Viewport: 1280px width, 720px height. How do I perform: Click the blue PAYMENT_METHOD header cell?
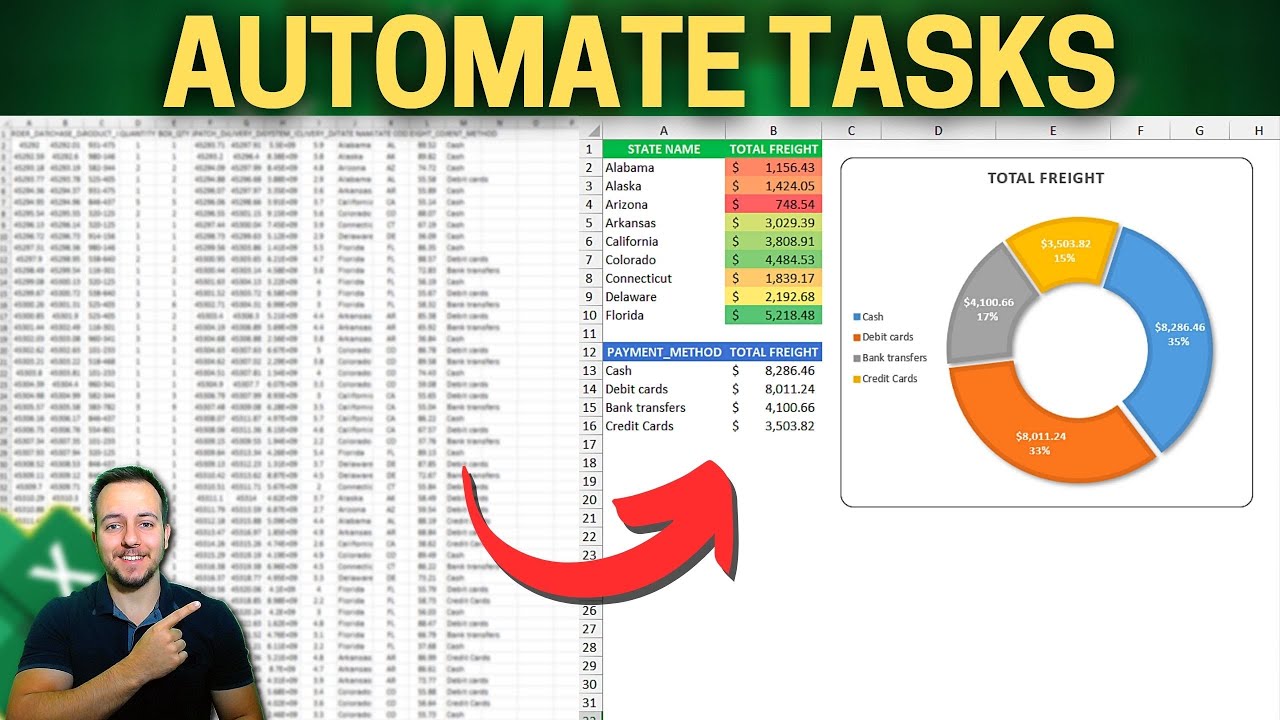(x=664, y=352)
